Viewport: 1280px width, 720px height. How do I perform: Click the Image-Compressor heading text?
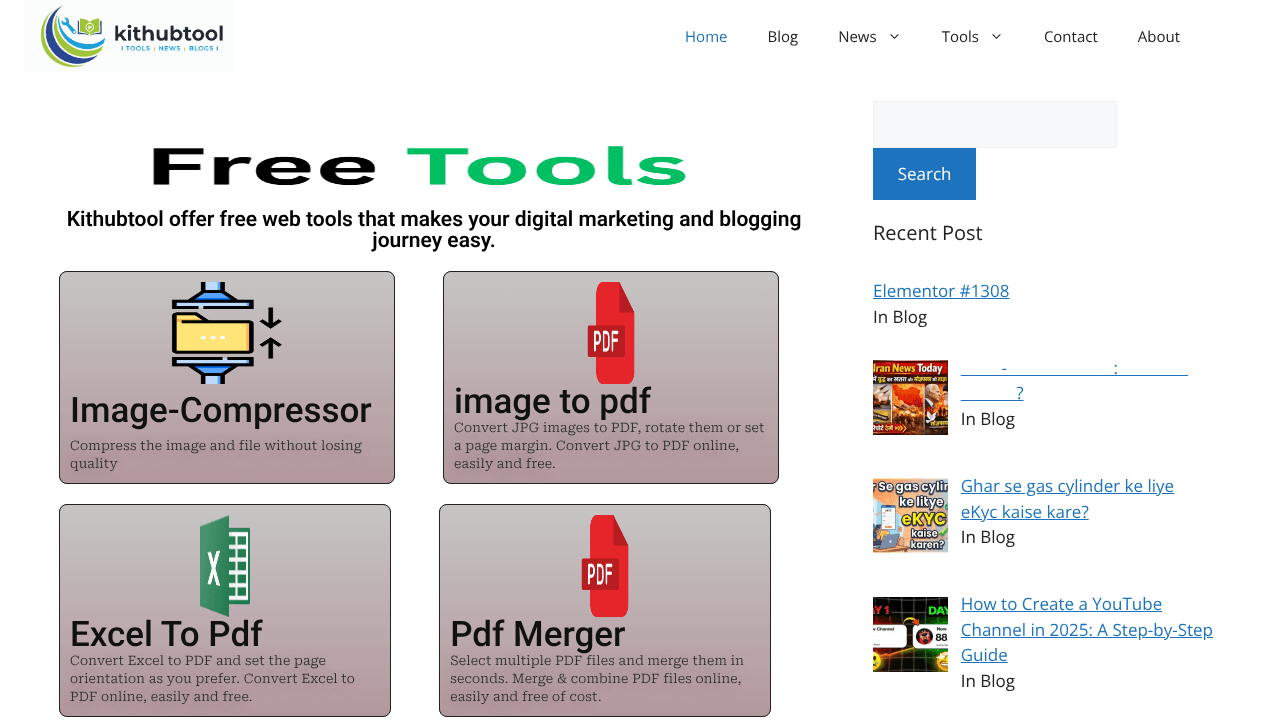(x=220, y=410)
